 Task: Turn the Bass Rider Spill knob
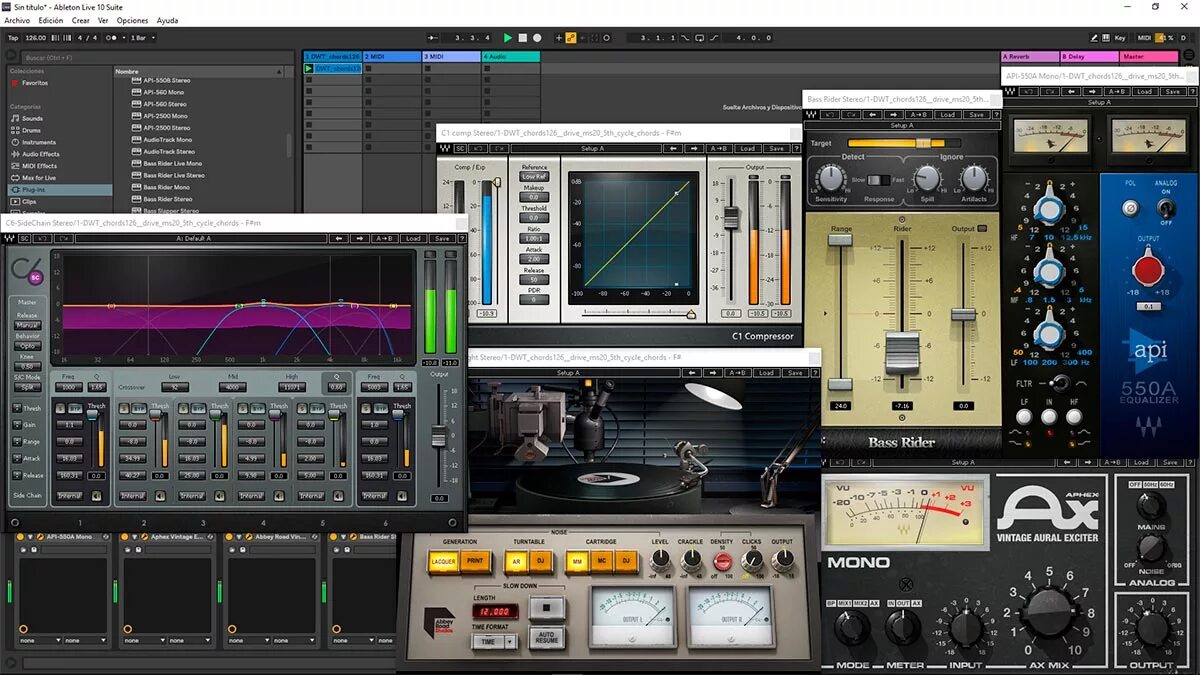point(927,179)
